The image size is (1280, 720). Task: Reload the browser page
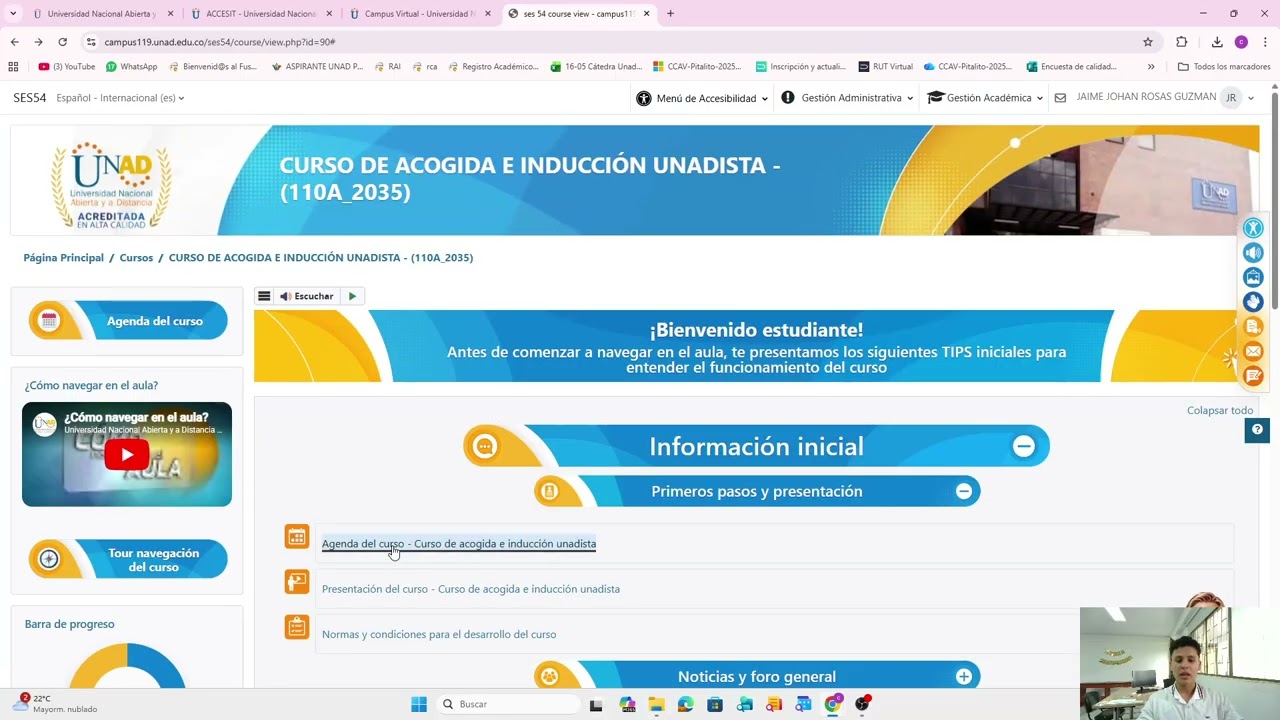tap(62, 42)
